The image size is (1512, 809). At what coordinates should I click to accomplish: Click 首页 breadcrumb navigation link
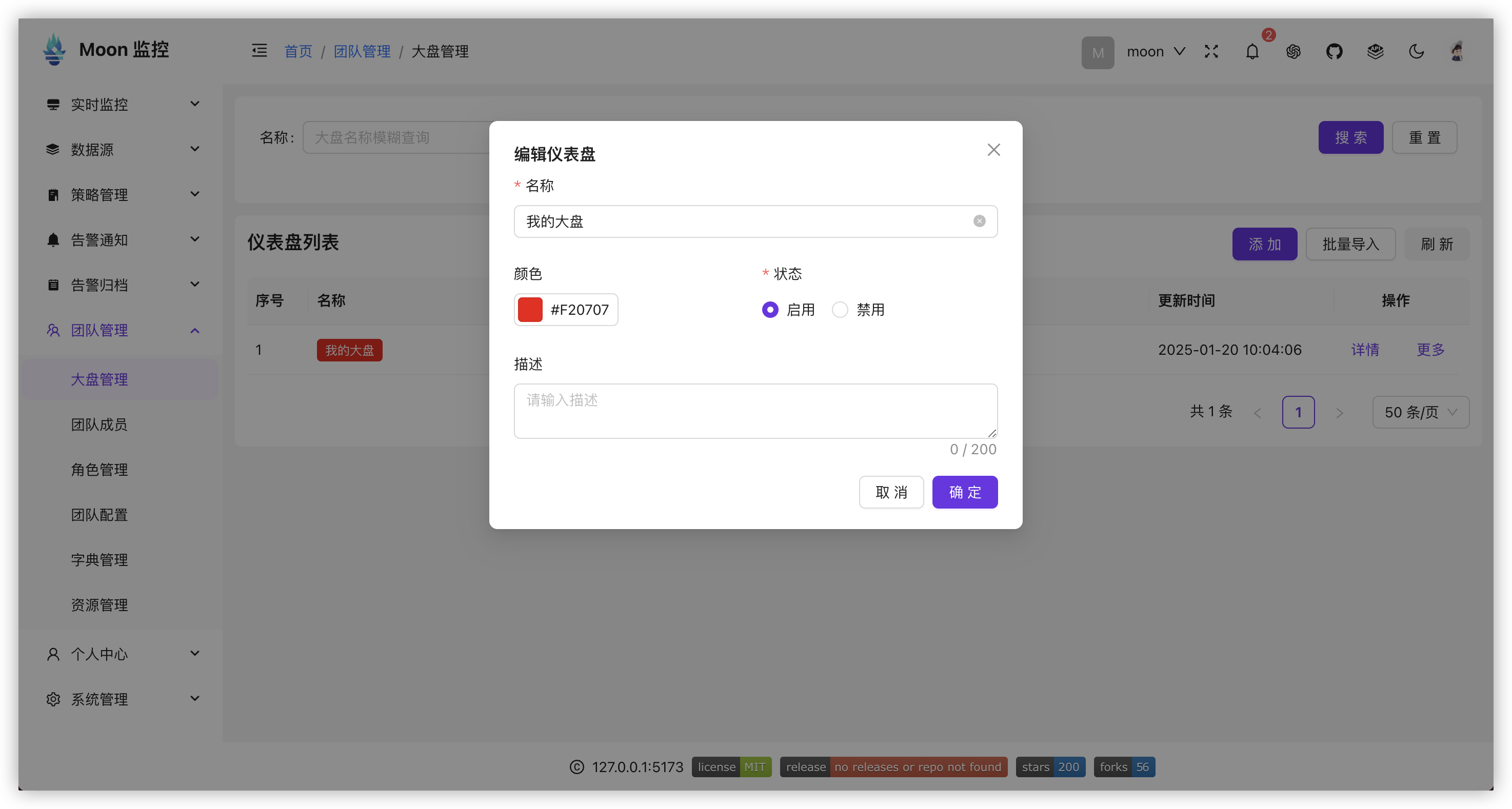297,51
